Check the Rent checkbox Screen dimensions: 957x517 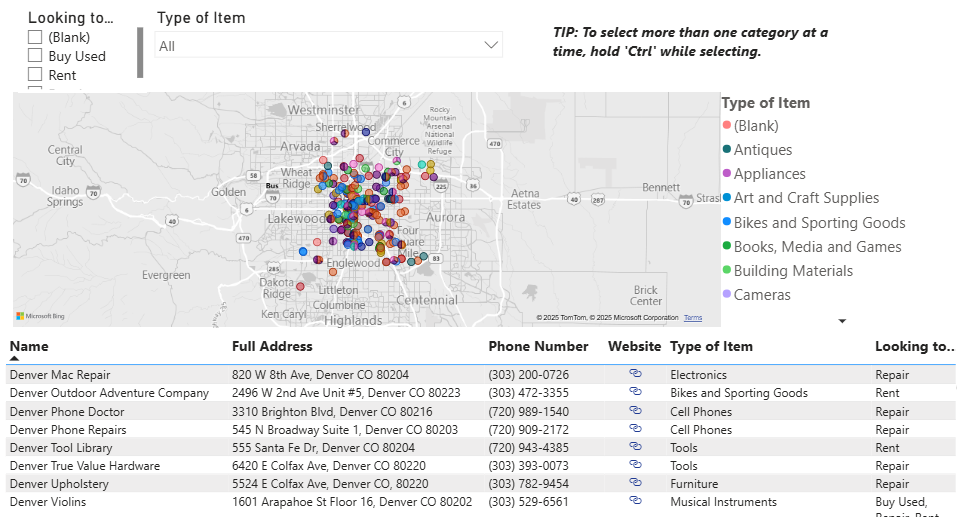coord(35,74)
